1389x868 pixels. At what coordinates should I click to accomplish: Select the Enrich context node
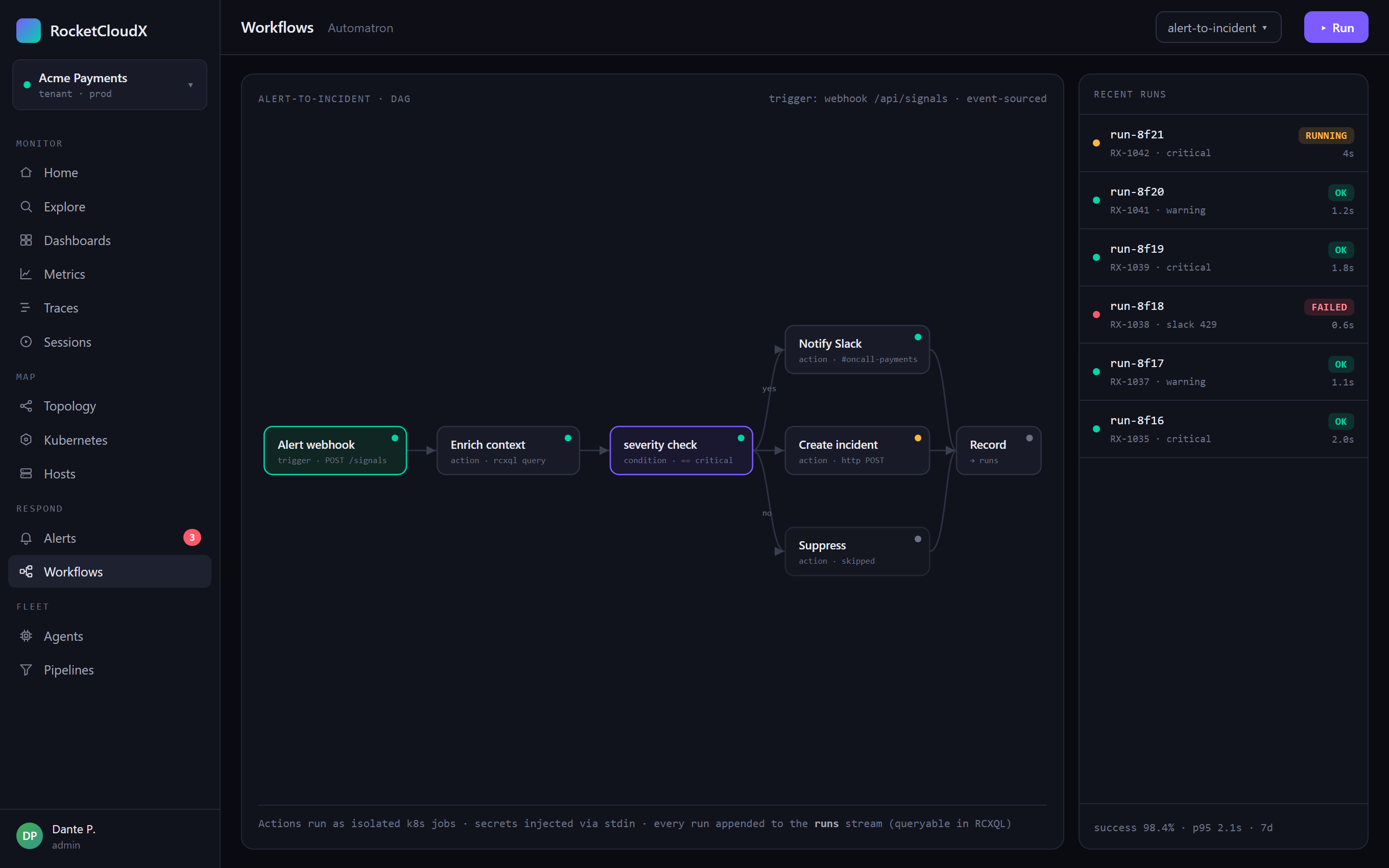tap(508, 451)
